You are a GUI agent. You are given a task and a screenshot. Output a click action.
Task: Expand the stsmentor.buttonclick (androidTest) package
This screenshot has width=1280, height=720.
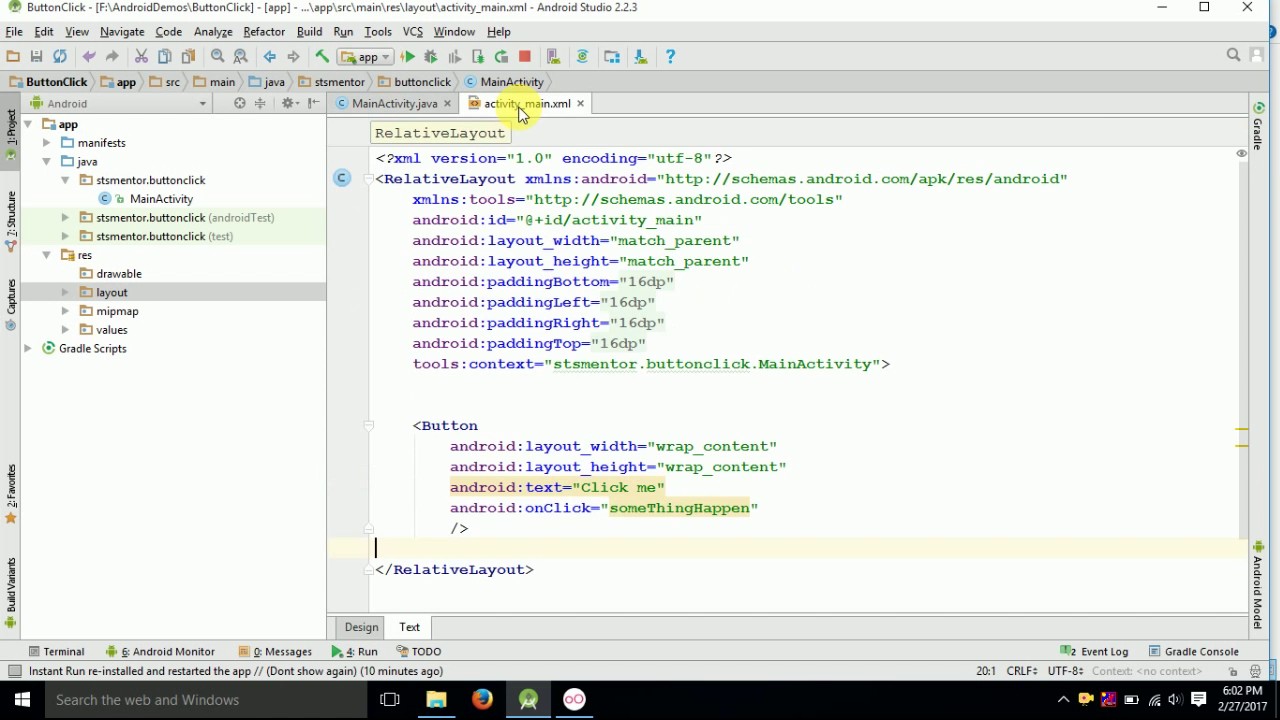pos(65,217)
